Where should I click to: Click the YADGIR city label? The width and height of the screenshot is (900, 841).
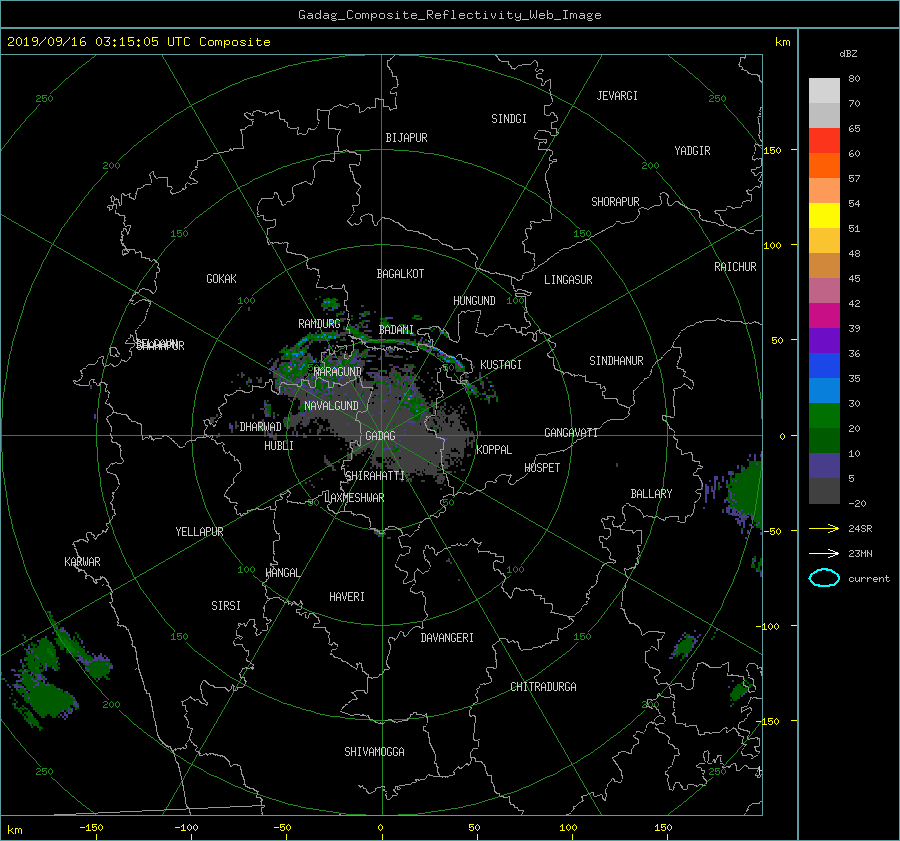coord(692,151)
